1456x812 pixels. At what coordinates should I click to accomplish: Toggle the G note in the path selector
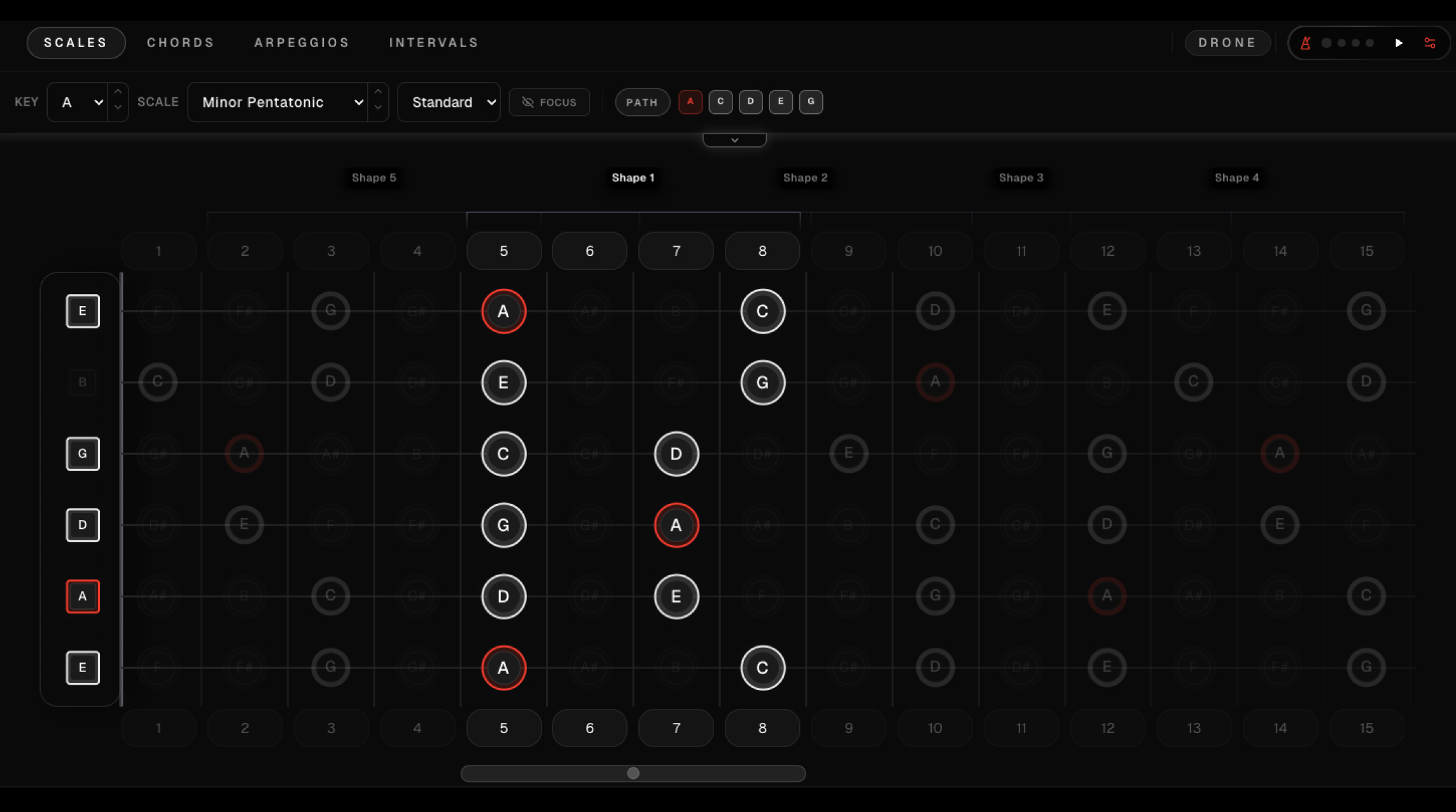click(x=811, y=102)
